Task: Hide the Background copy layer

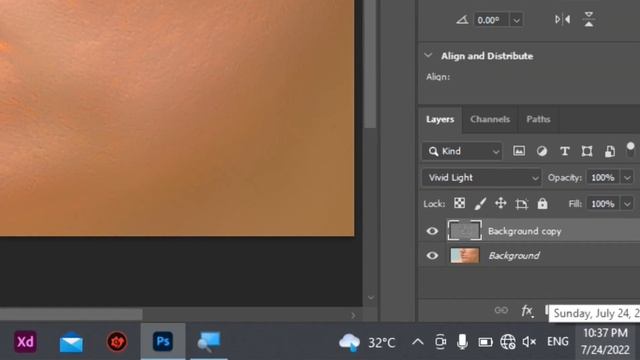Action: 432,231
